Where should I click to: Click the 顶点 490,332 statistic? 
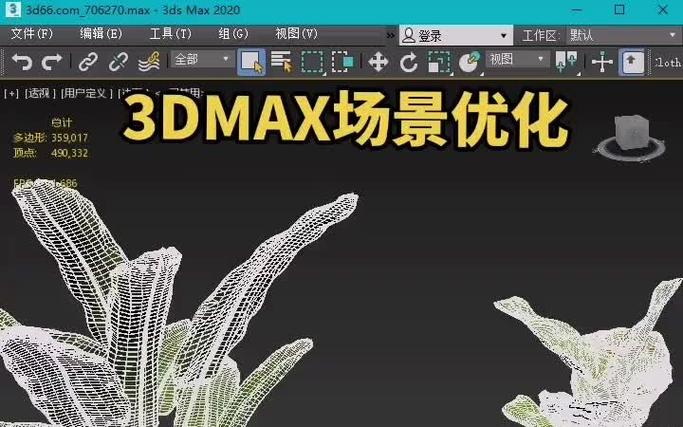tap(51, 153)
